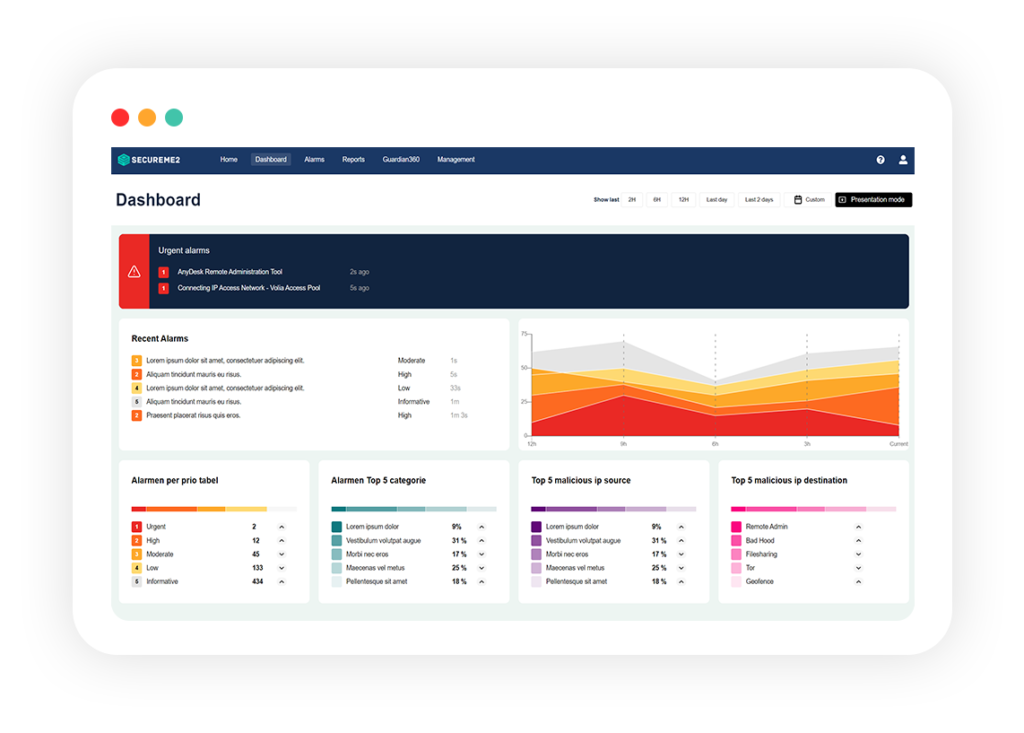Select the Fileshaing destination label
This screenshot has height=733, width=1024.
761,554
